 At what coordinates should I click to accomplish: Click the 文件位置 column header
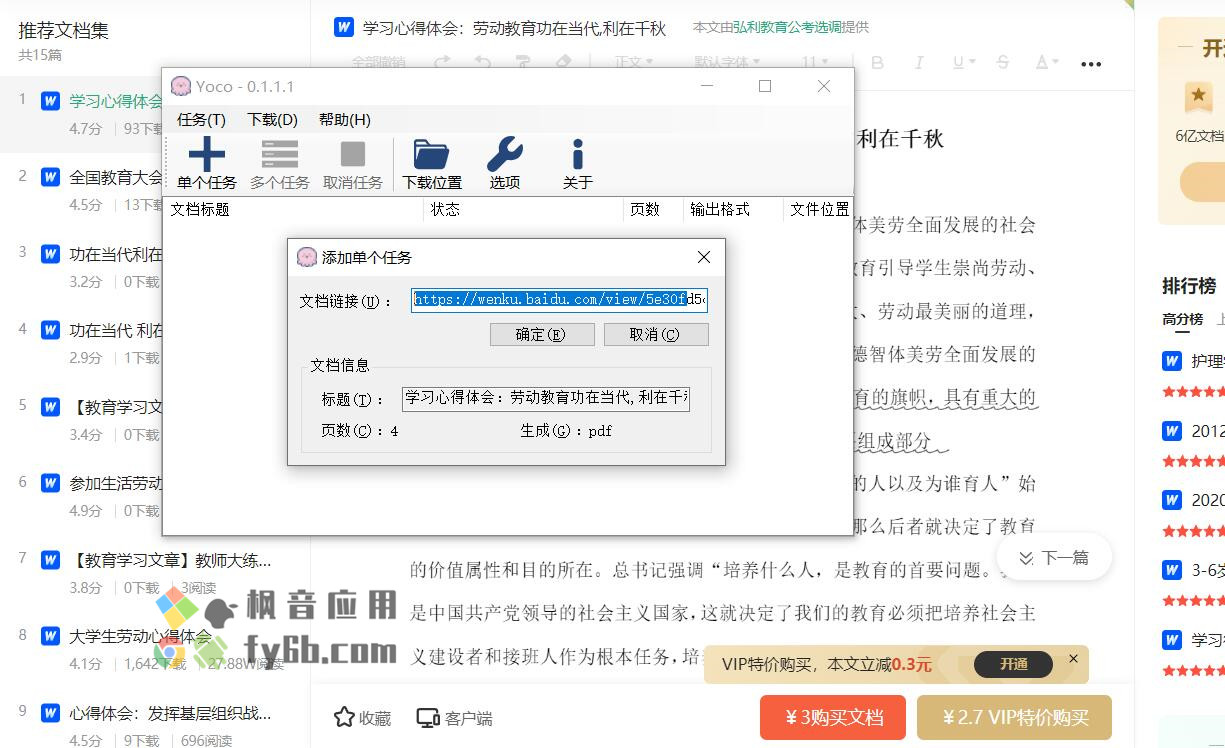point(818,209)
